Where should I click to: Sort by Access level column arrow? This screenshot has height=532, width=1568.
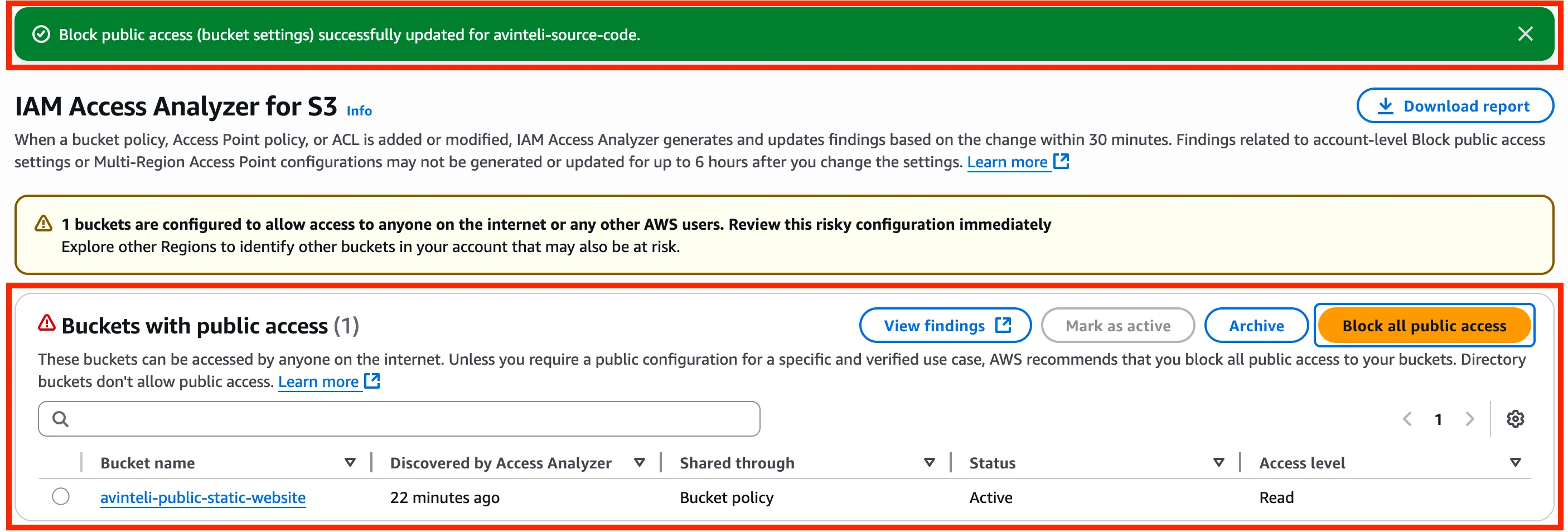pos(1515,463)
